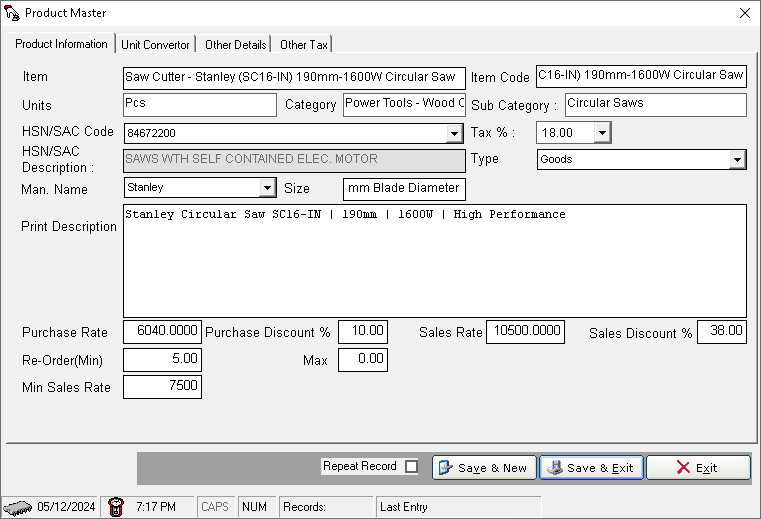Switch to the Product Information tab
Viewport: 761px width, 519px height.
pos(61,44)
